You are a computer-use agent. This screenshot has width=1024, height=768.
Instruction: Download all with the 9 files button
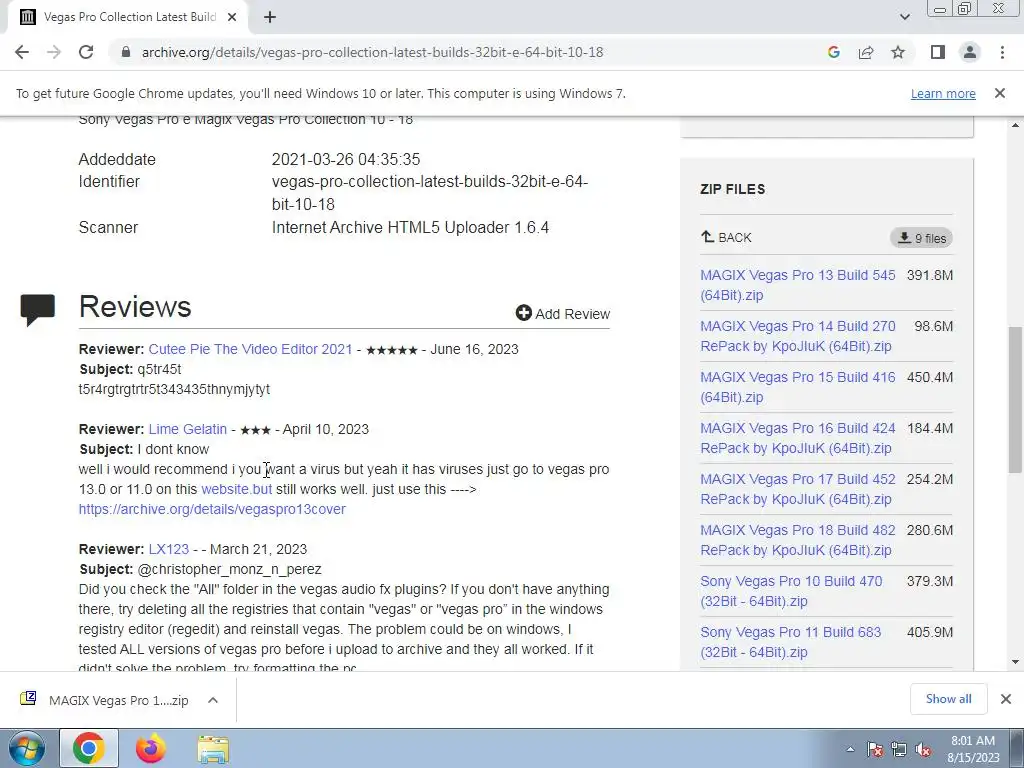(921, 238)
